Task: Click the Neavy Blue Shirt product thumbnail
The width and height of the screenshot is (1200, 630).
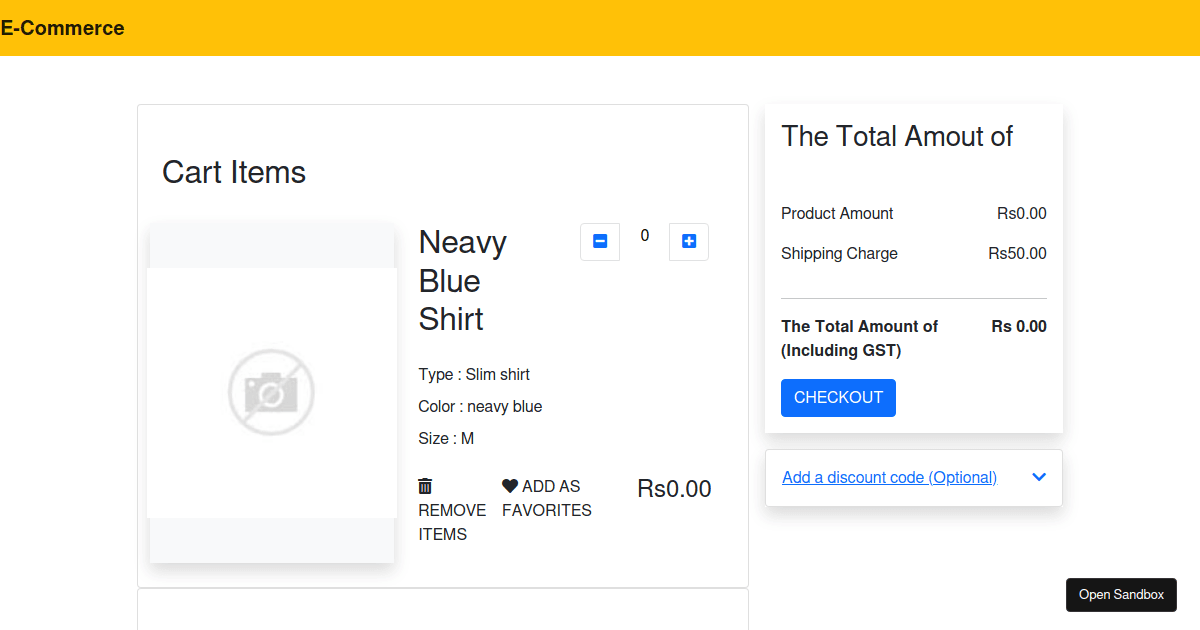Action: (271, 392)
